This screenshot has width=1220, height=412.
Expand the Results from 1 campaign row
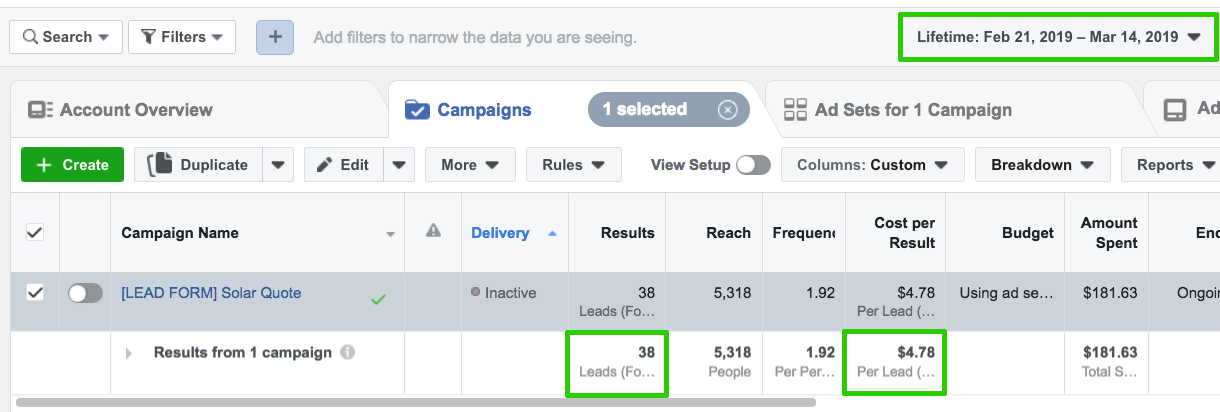pos(128,353)
